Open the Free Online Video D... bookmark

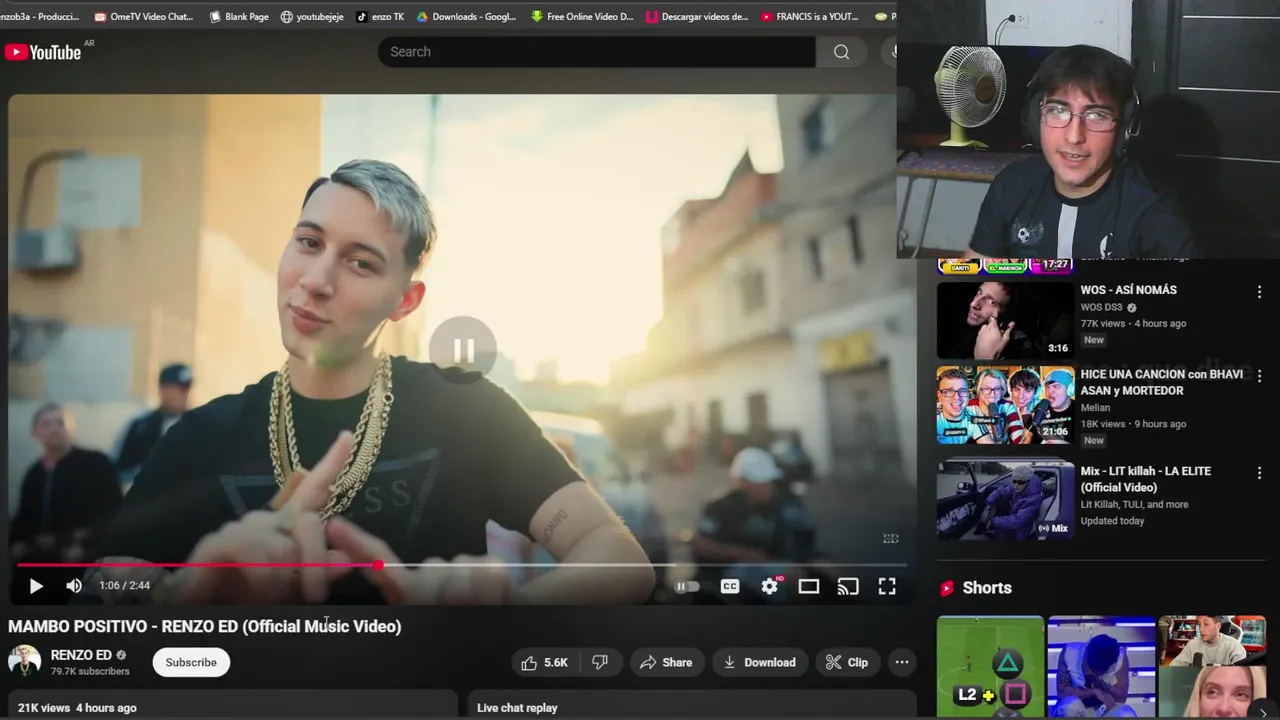[x=583, y=17]
